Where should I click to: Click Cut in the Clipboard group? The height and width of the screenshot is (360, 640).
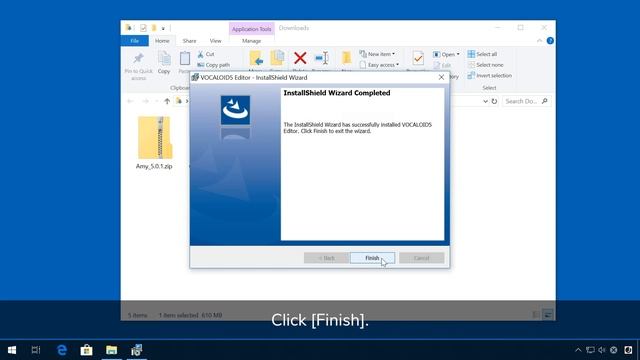coord(206,54)
